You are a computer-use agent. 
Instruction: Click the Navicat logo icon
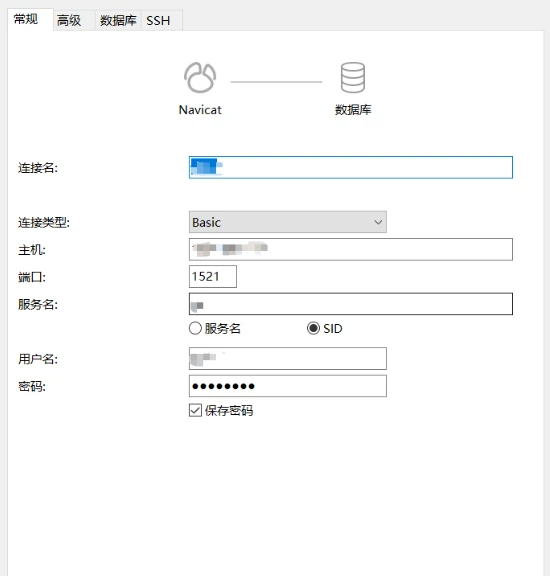coord(200,78)
